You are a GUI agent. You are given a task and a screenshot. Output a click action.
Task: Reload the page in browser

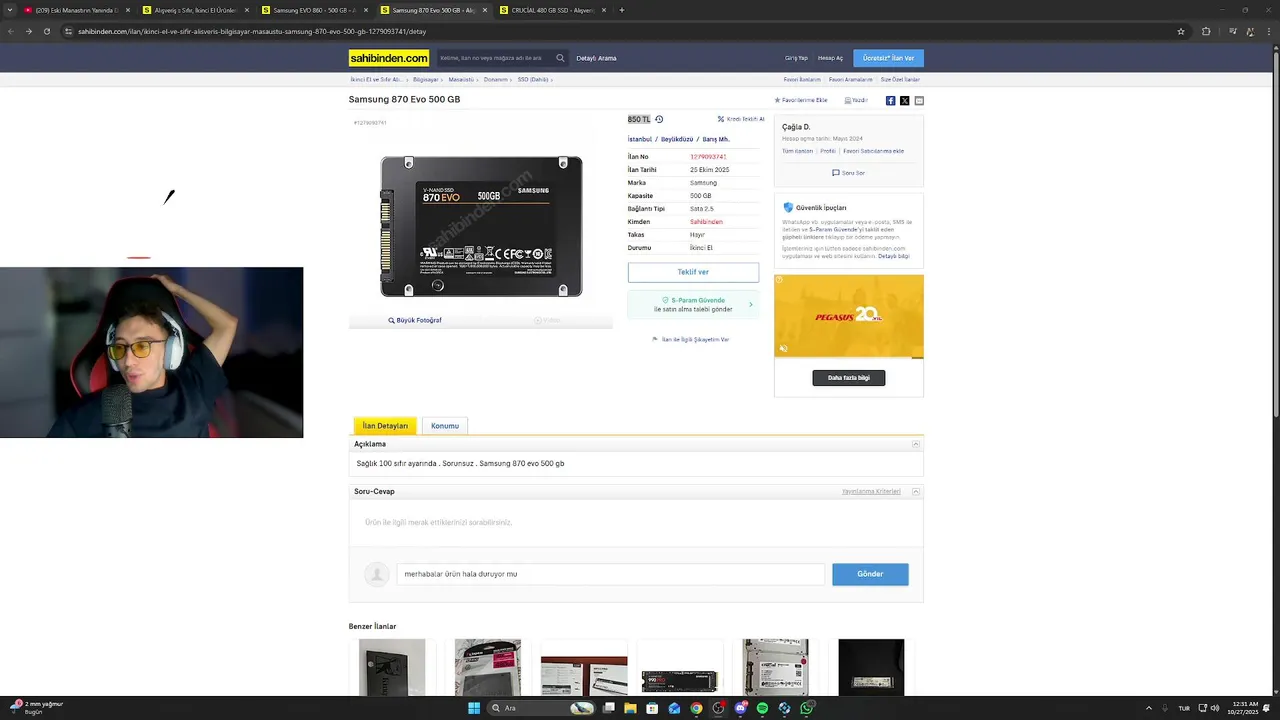click(46, 31)
